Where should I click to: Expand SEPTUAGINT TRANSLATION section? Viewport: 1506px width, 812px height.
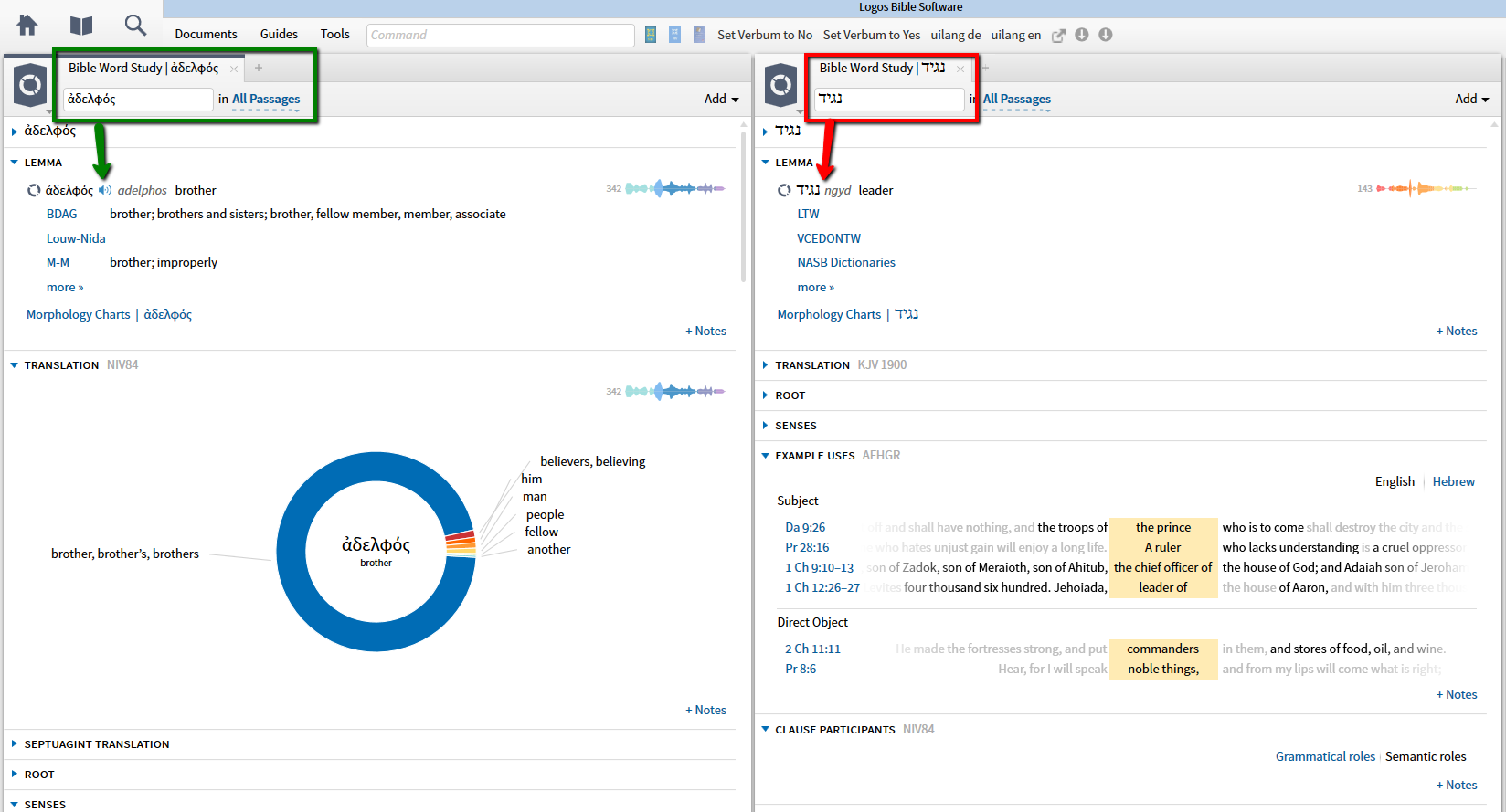(15, 744)
